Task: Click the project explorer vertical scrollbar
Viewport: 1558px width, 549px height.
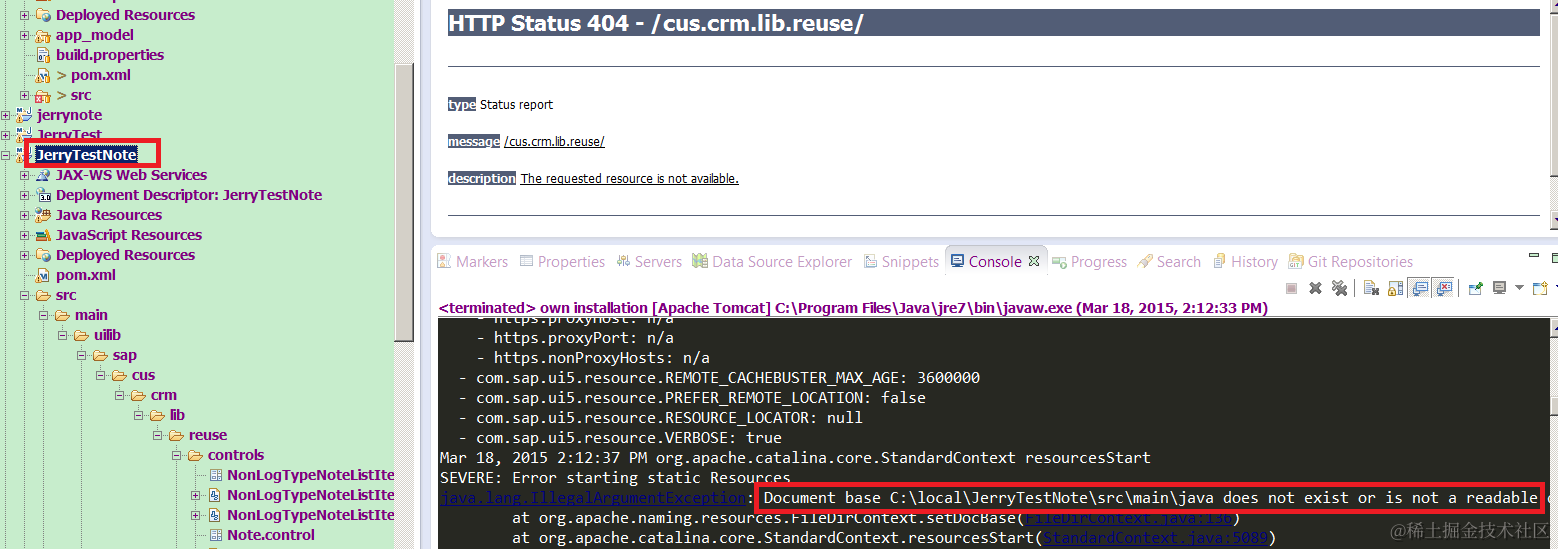Action: tap(404, 200)
